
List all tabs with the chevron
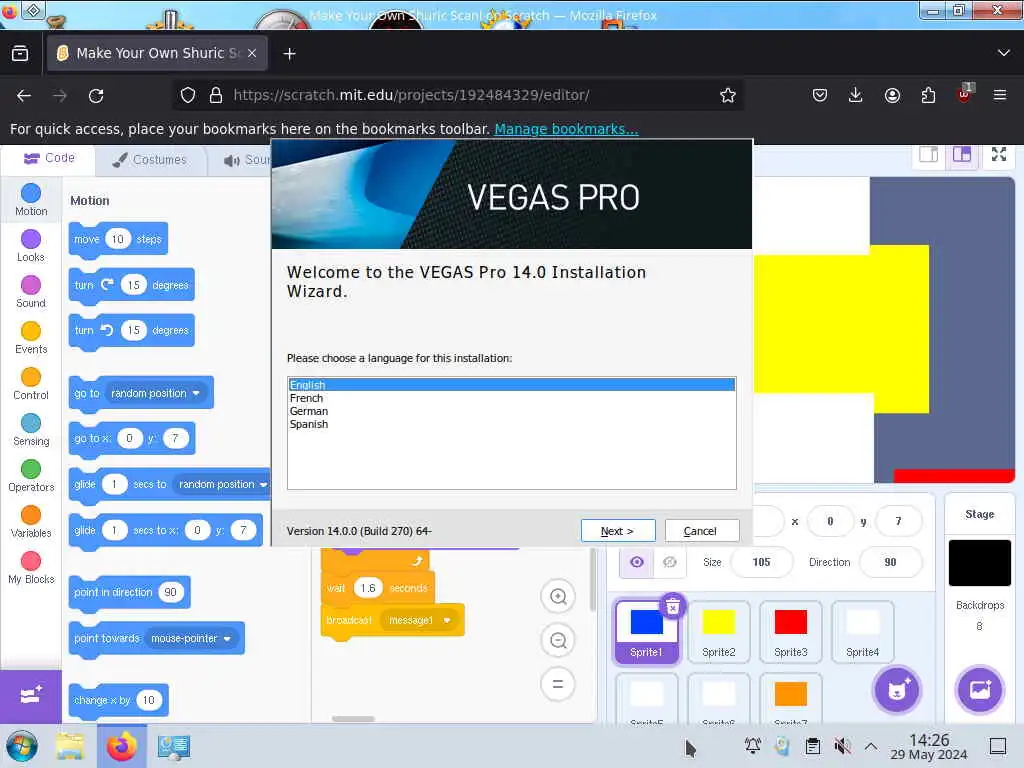[1003, 53]
